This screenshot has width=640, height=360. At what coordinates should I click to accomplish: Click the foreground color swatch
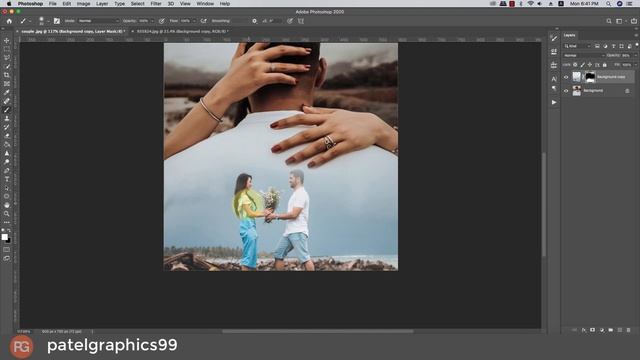coord(4,237)
